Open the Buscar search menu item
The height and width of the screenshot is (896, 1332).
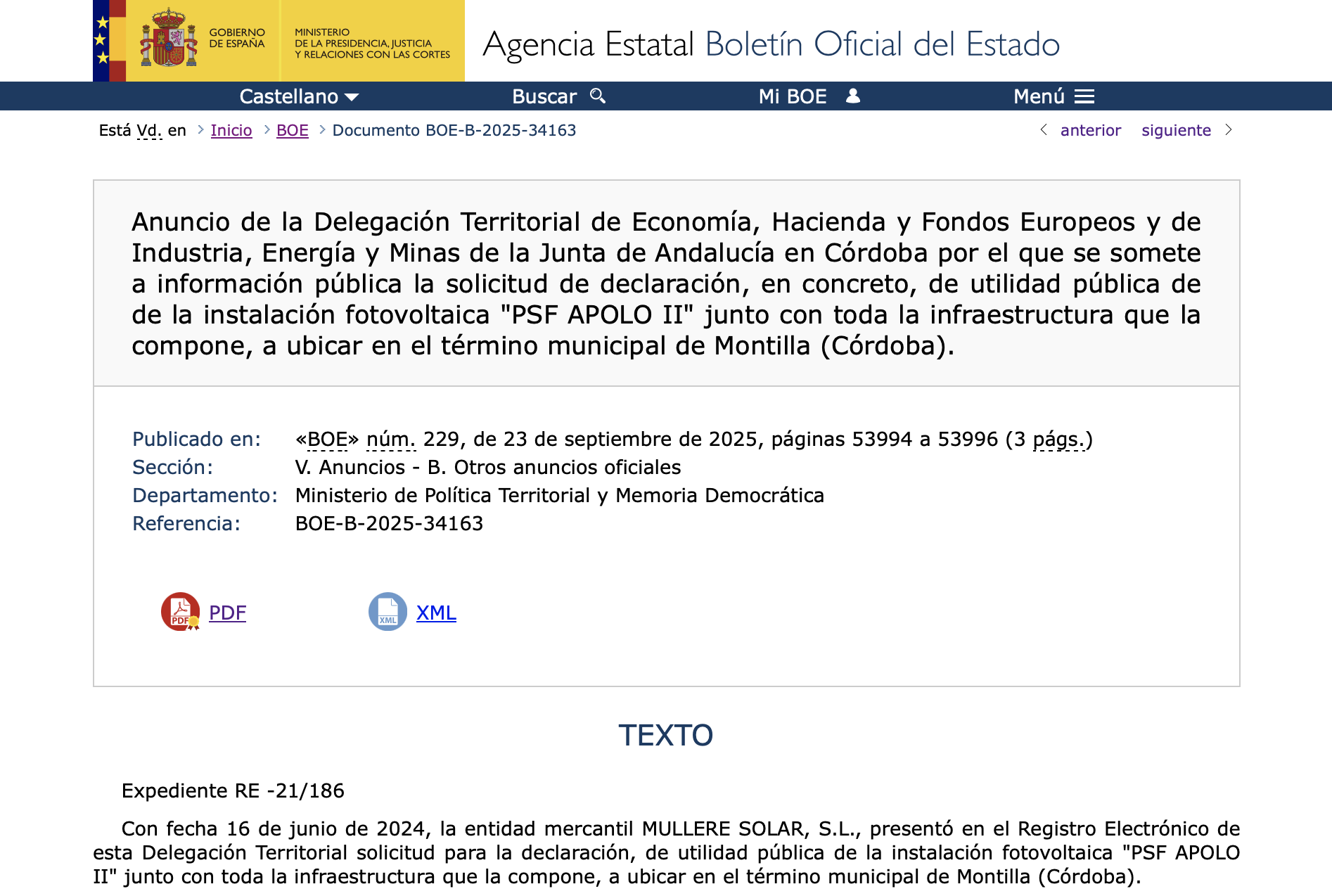click(x=544, y=96)
